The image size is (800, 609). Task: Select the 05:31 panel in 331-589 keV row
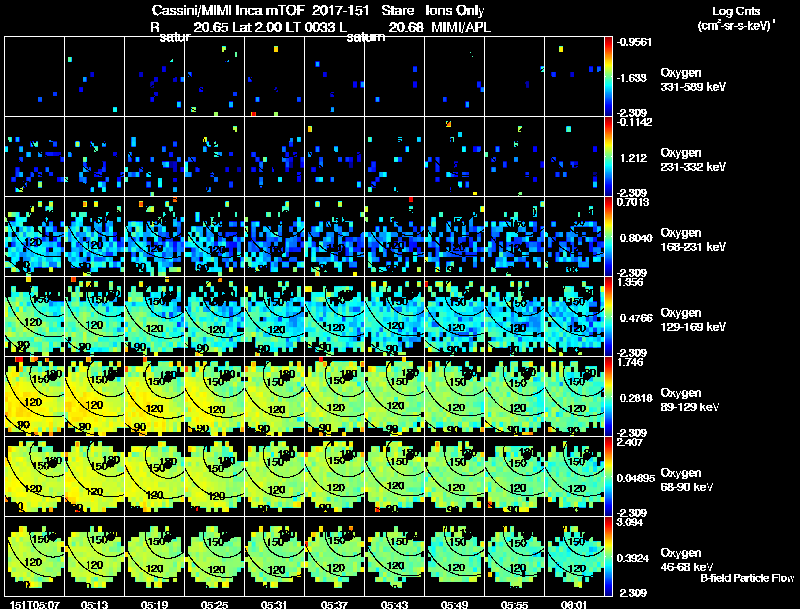[x=274, y=77]
